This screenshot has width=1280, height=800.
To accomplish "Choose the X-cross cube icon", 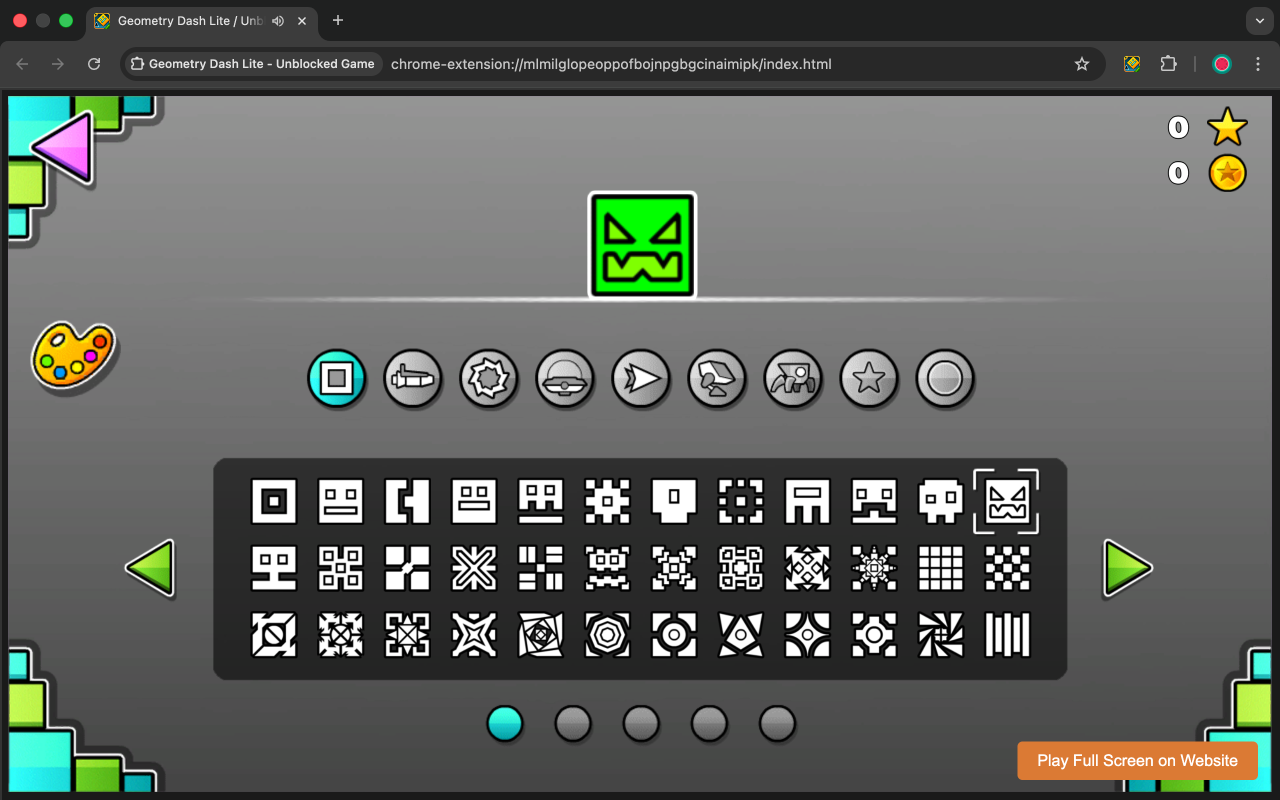I will click(x=474, y=568).
